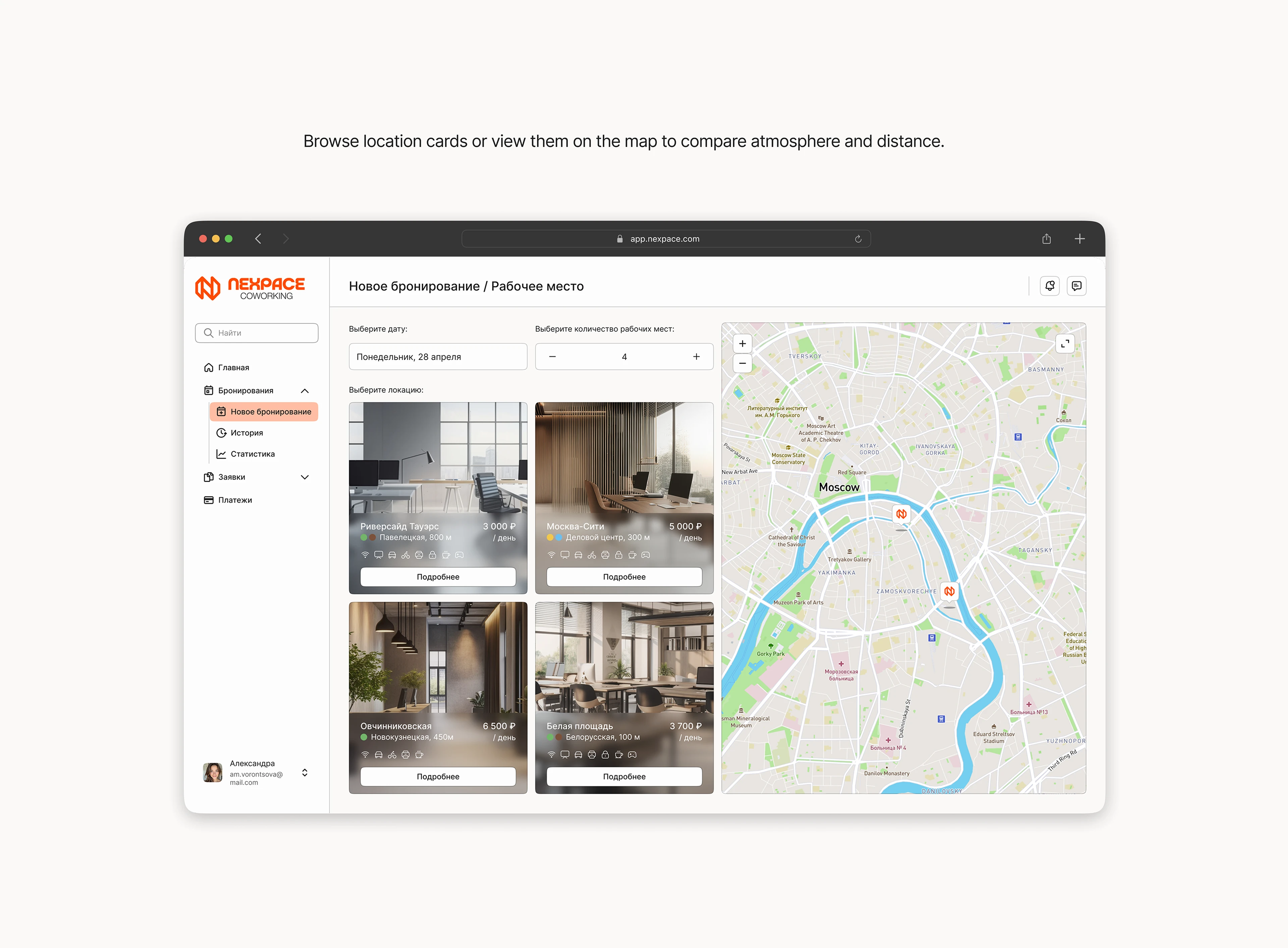Screen dimensions: 1288x948
Task: Open the Александра account switcher
Action: coord(305,773)
